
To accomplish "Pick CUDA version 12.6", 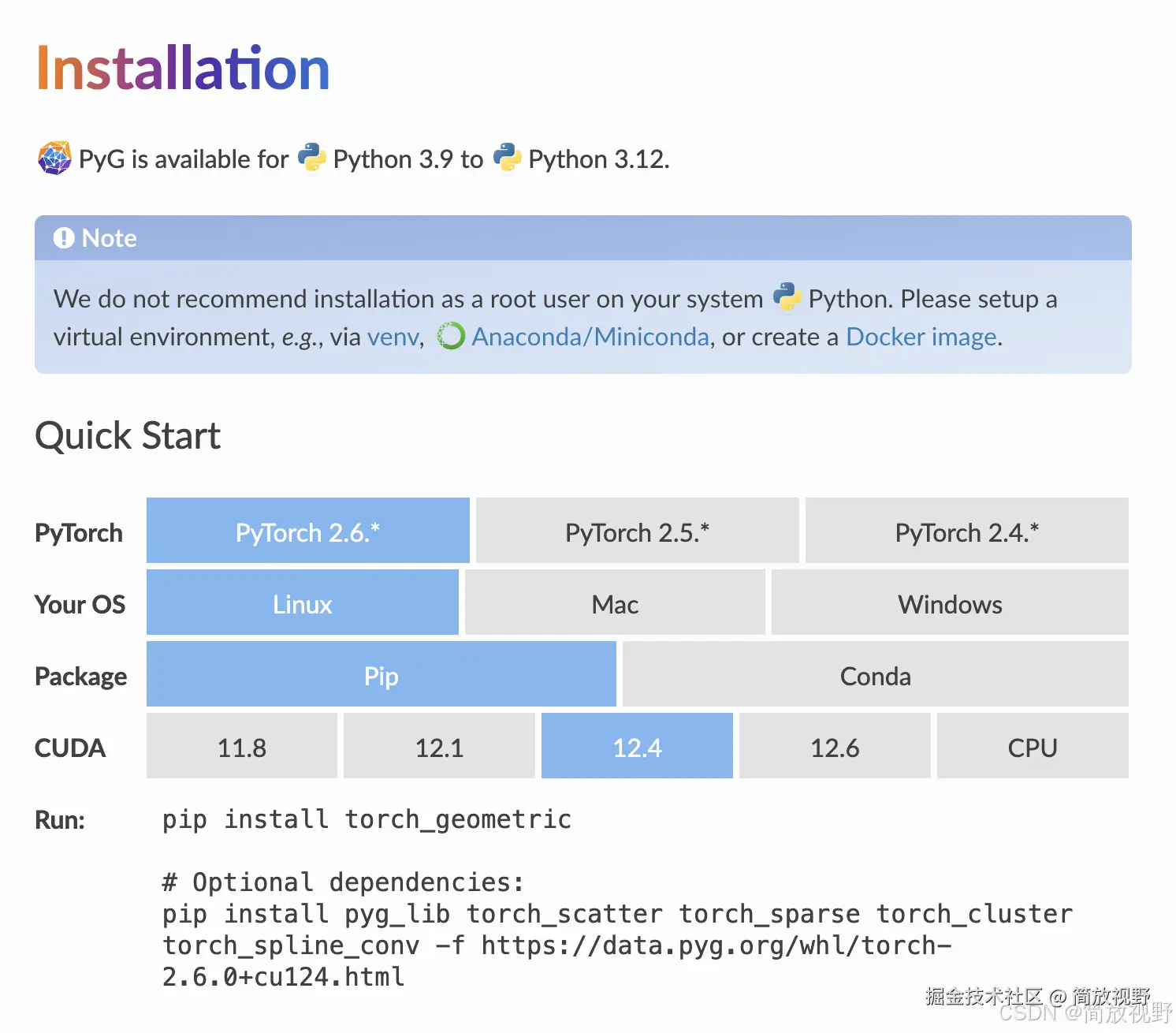I will 835,746.
